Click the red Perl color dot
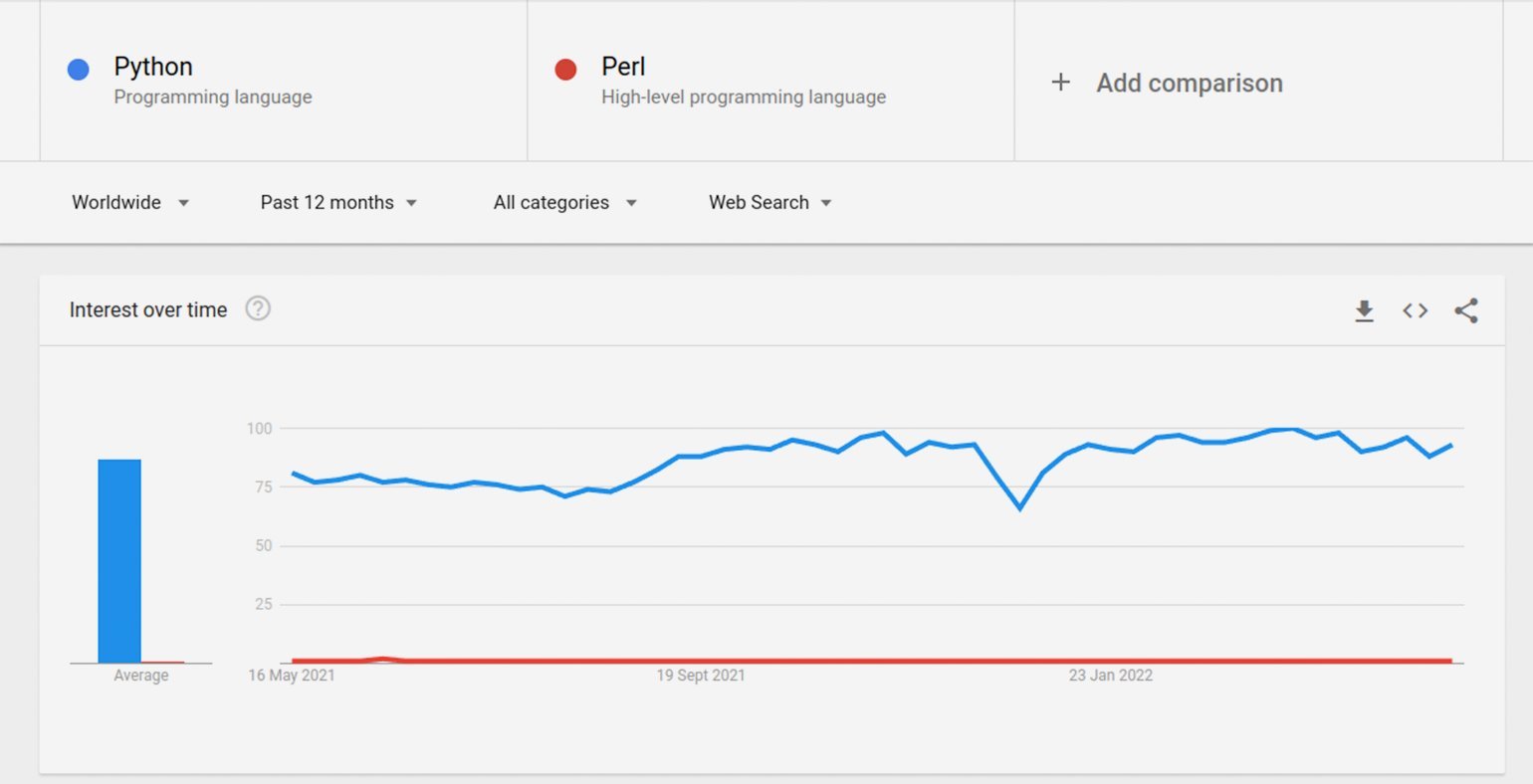The image size is (1533, 784). click(565, 69)
